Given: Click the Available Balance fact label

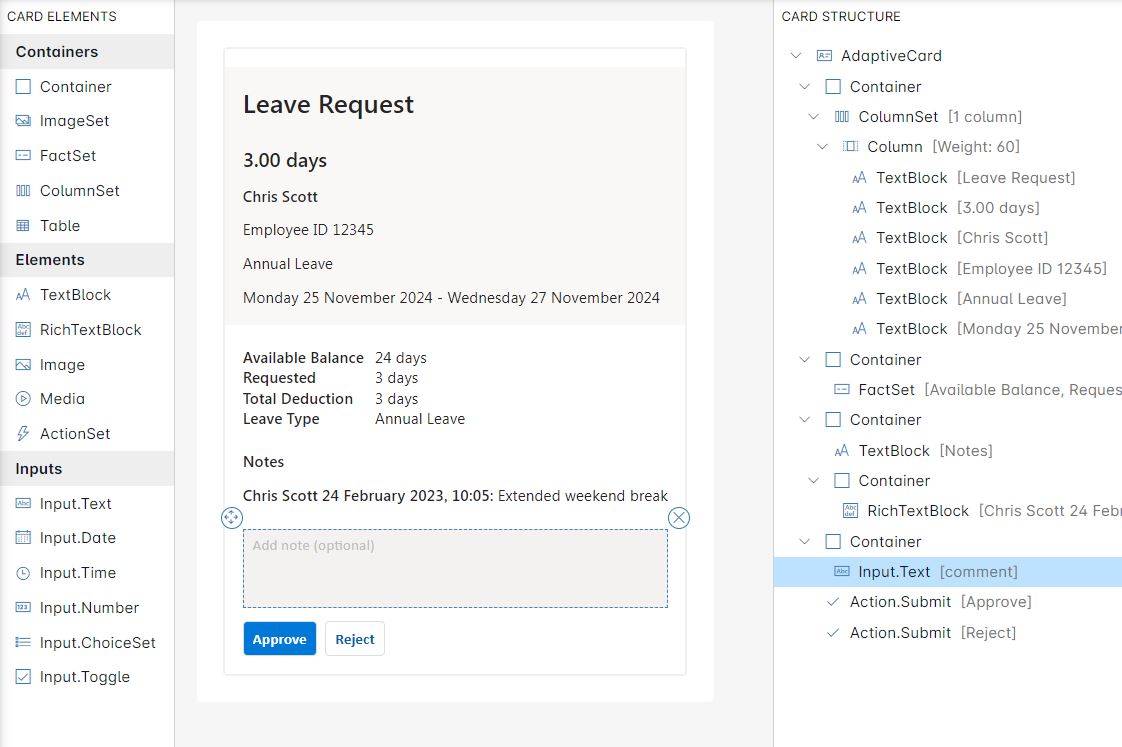Looking at the screenshot, I should (x=303, y=358).
